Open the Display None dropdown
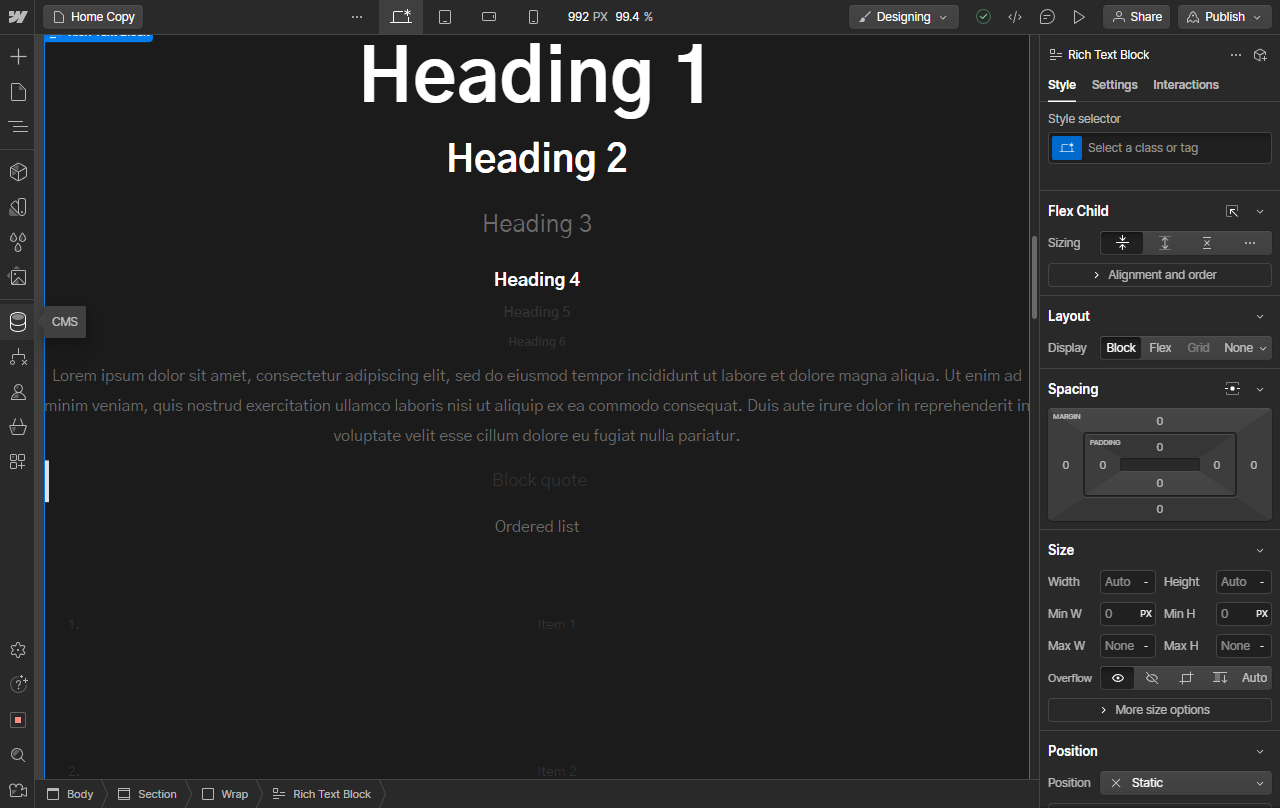This screenshot has height=808, width=1280. [x=1245, y=348]
